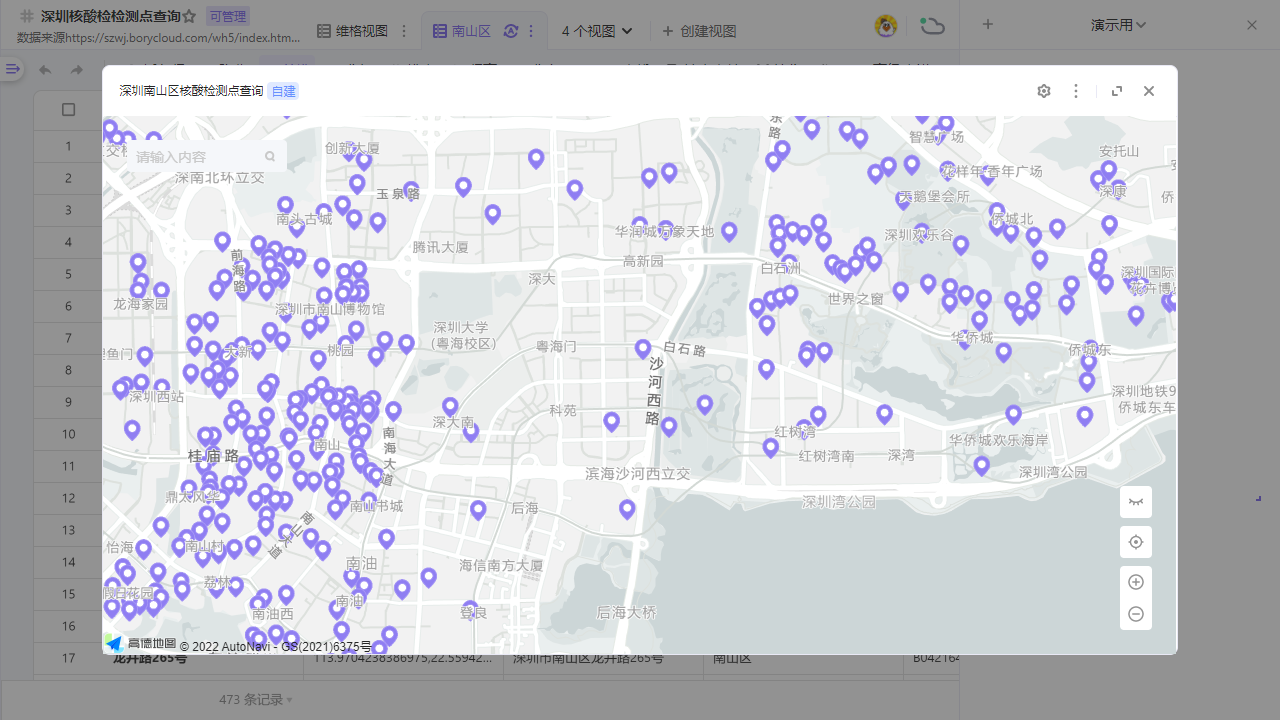
Task: Click the user avatar icon
Action: (x=885, y=26)
